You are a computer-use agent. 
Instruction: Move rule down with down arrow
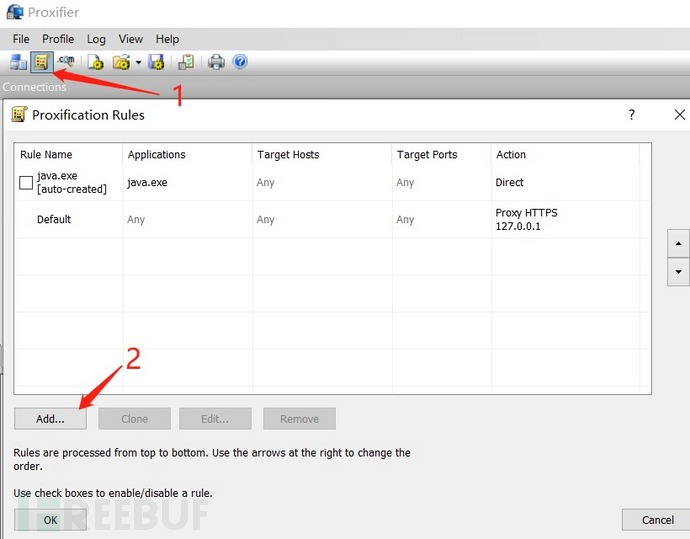tap(678, 272)
